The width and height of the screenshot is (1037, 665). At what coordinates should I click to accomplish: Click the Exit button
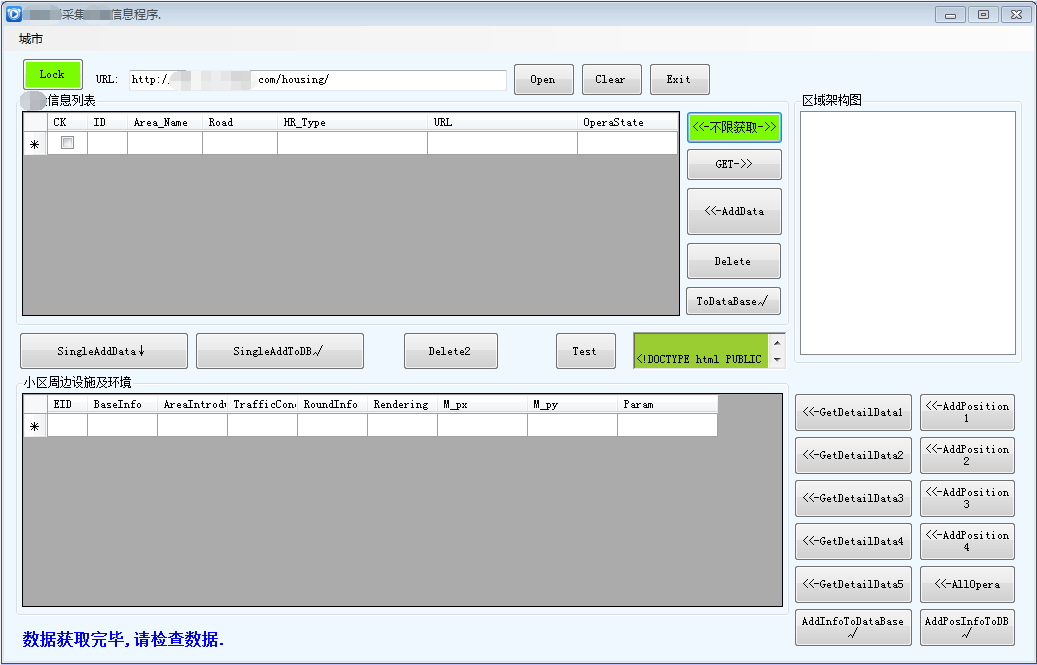click(679, 80)
